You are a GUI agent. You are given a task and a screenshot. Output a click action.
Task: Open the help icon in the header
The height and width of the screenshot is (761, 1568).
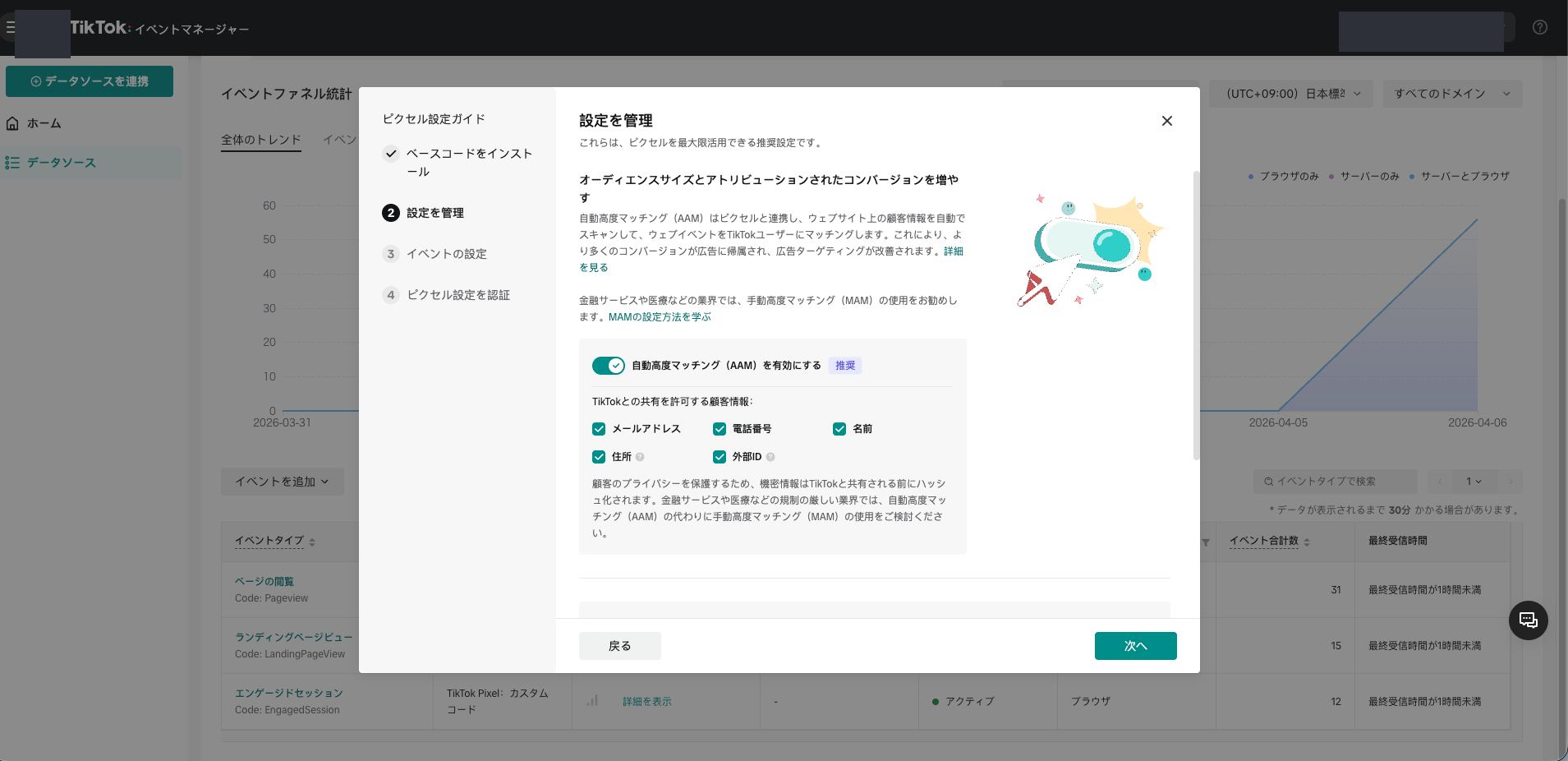point(1539,26)
